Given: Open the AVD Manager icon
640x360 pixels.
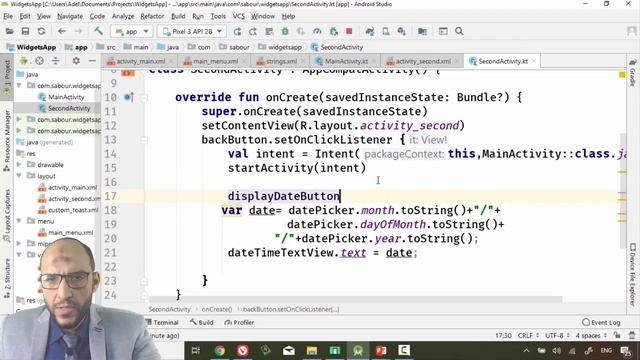Looking at the screenshot, I should click(x=386, y=31).
